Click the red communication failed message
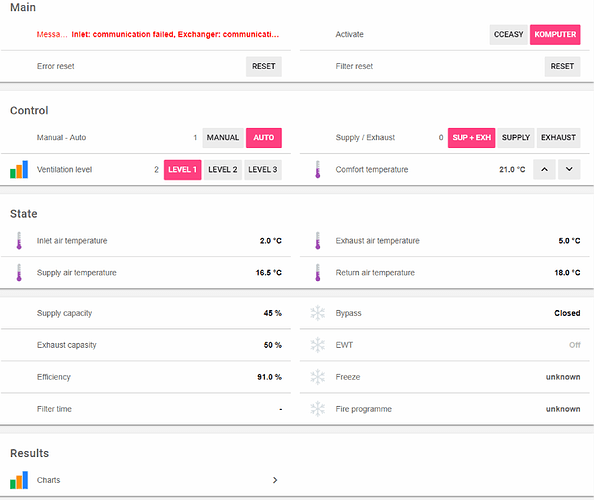The width and height of the screenshot is (594, 500). [175, 34]
